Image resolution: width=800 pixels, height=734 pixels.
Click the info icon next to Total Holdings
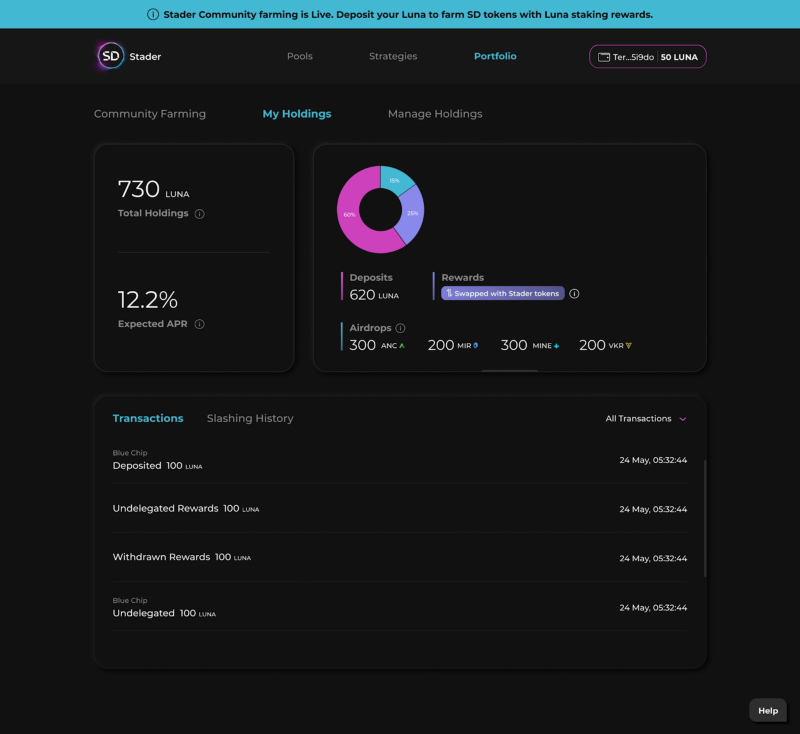(x=199, y=213)
